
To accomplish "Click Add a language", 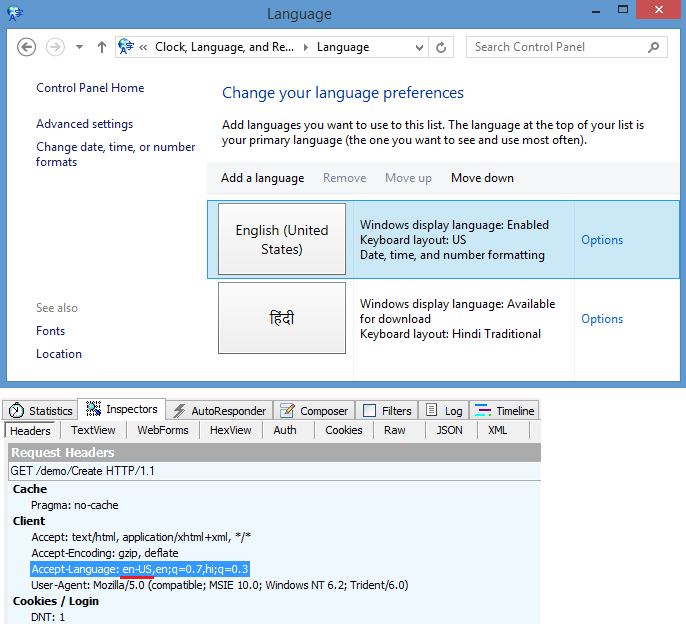I will [262, 178].
